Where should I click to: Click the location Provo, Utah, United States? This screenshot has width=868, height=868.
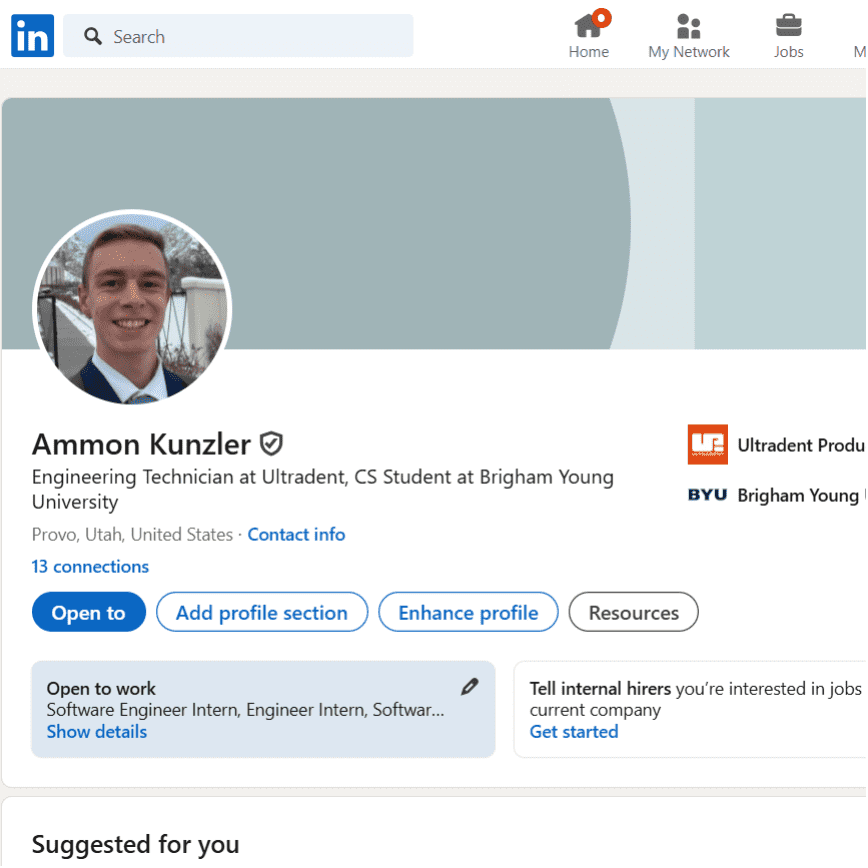coord(132,534)
